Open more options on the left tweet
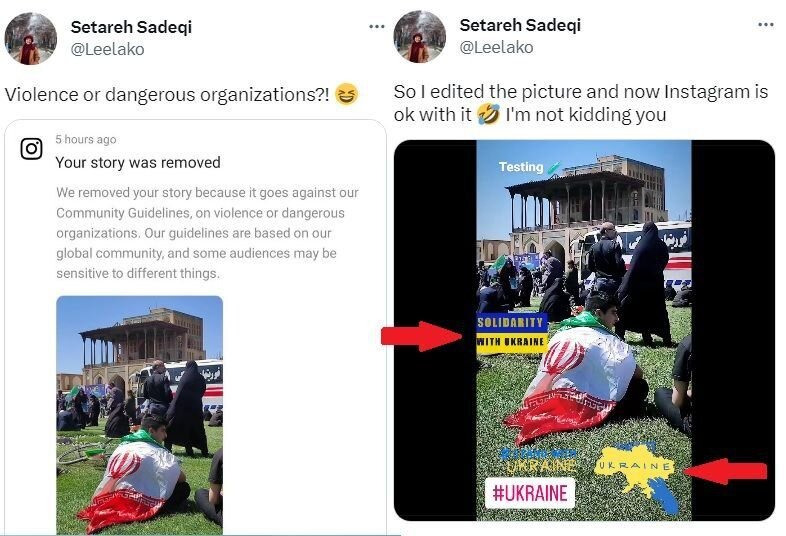 point(376,27)
